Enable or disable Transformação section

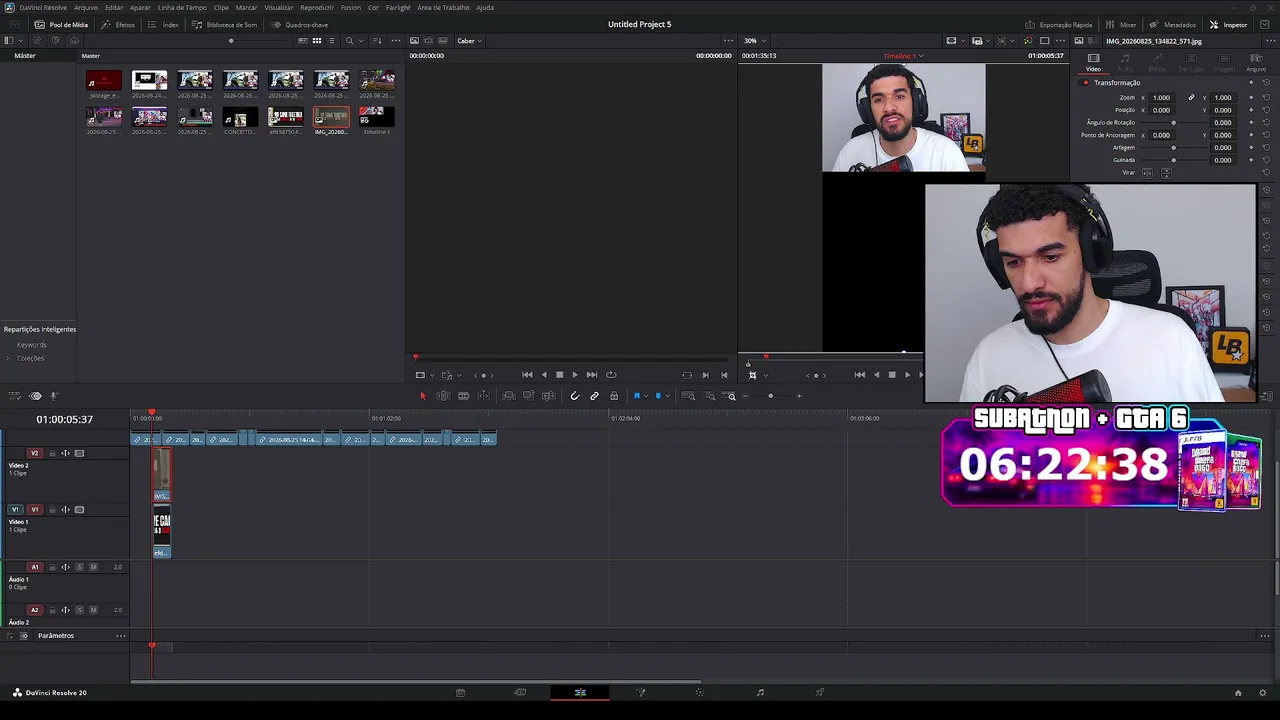[1086, 83]
